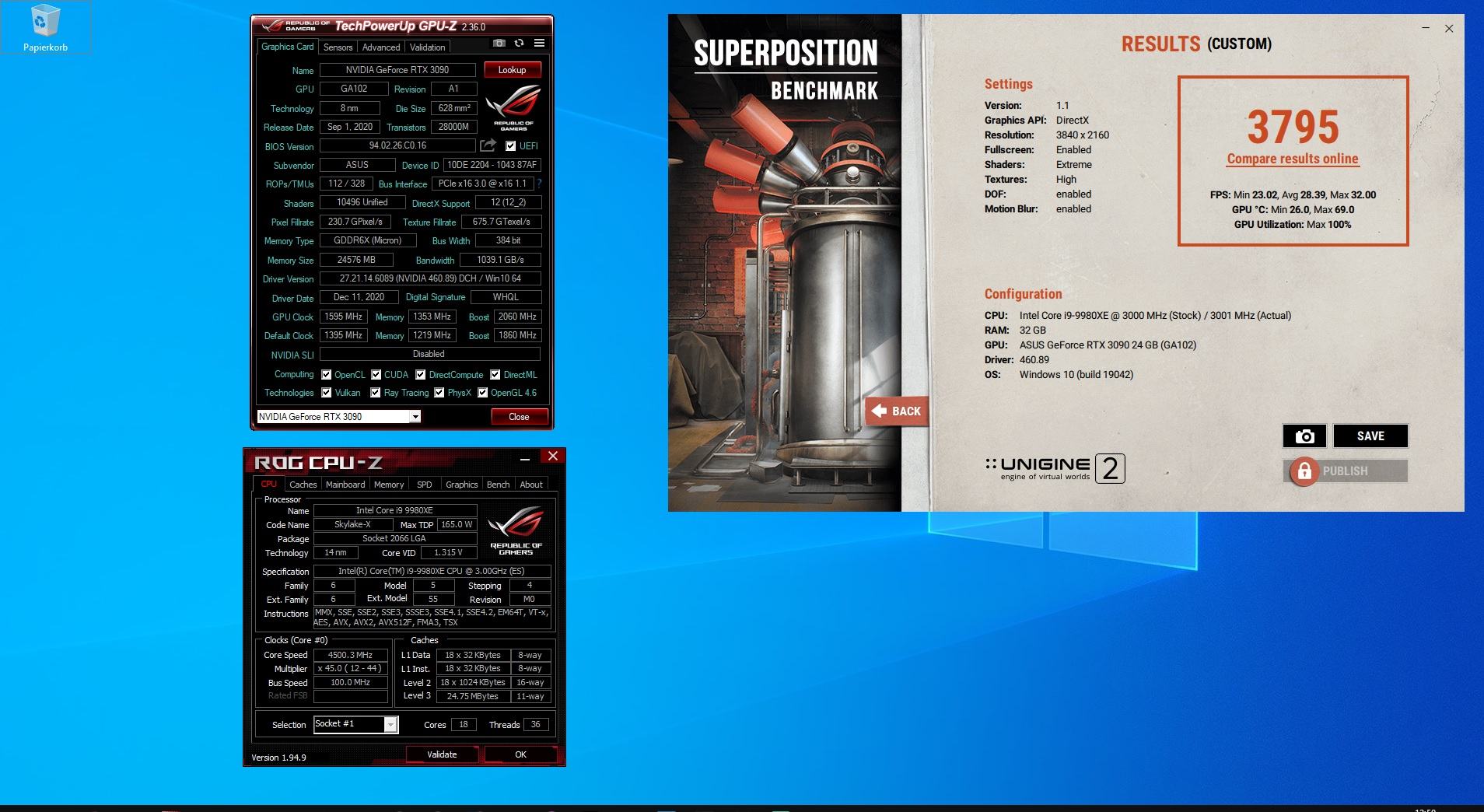Switch to the GPU-Z Graphics Card tab
Image resolution: width=1484 pixels, height=812 pixels.
tap(288, 47)
